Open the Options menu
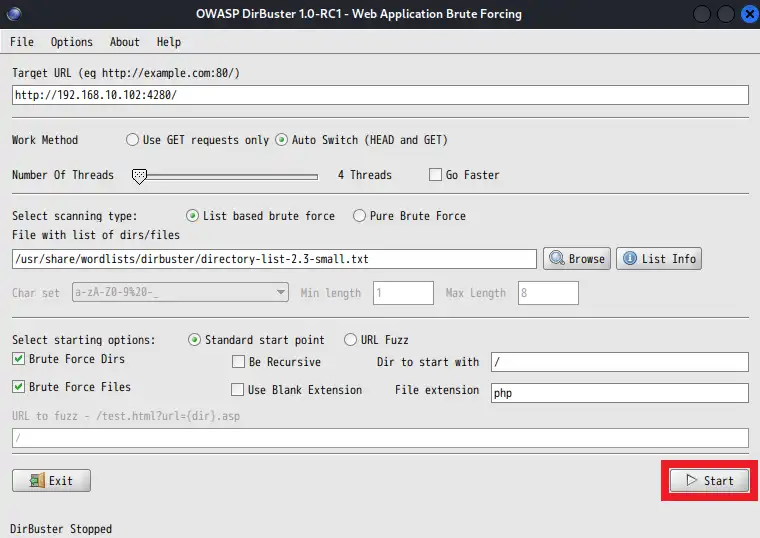Screen dimensions: 760x538 71,42
